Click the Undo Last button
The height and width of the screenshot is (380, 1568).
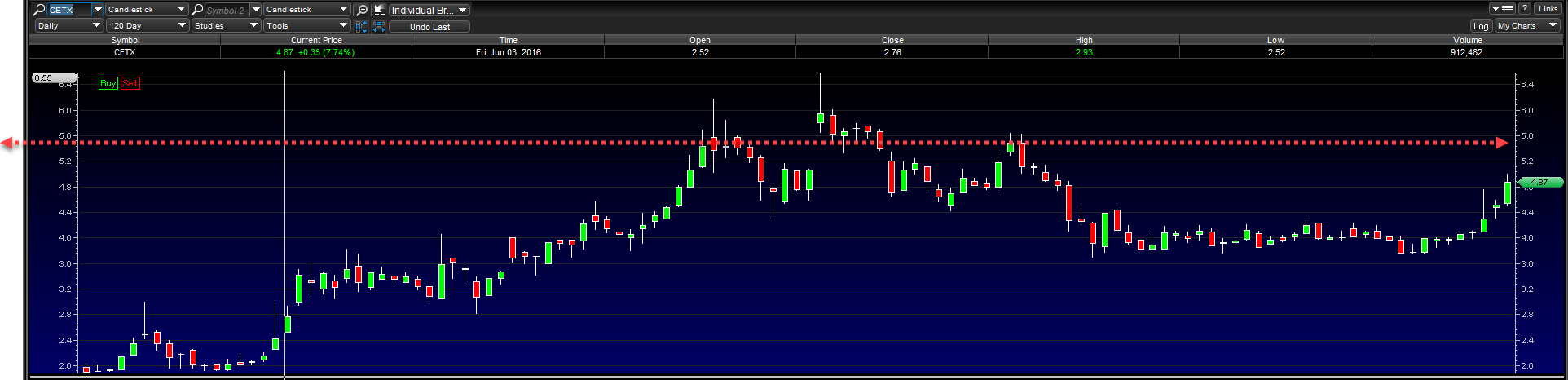(x=429, y=27)
